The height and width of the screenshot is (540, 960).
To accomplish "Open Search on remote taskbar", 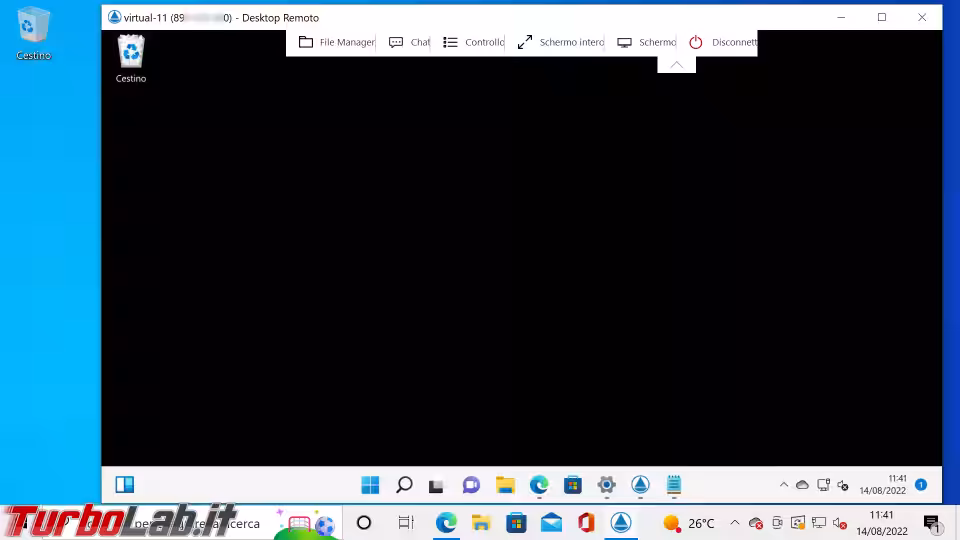I will (404, 485).
